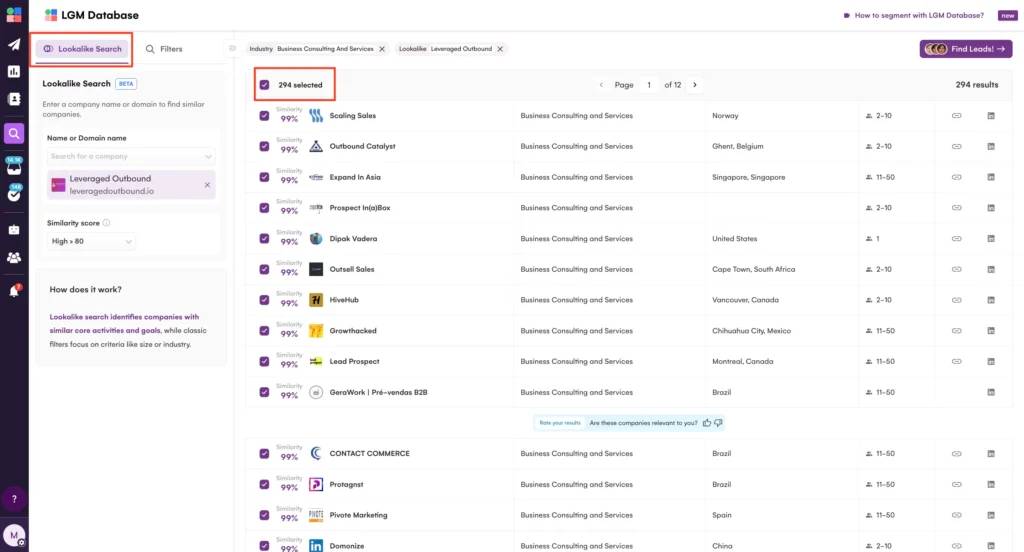1024x552 pixels.
Task: Click the Find Leads! button
Action: pyautogui.click(x=965, y=49)
